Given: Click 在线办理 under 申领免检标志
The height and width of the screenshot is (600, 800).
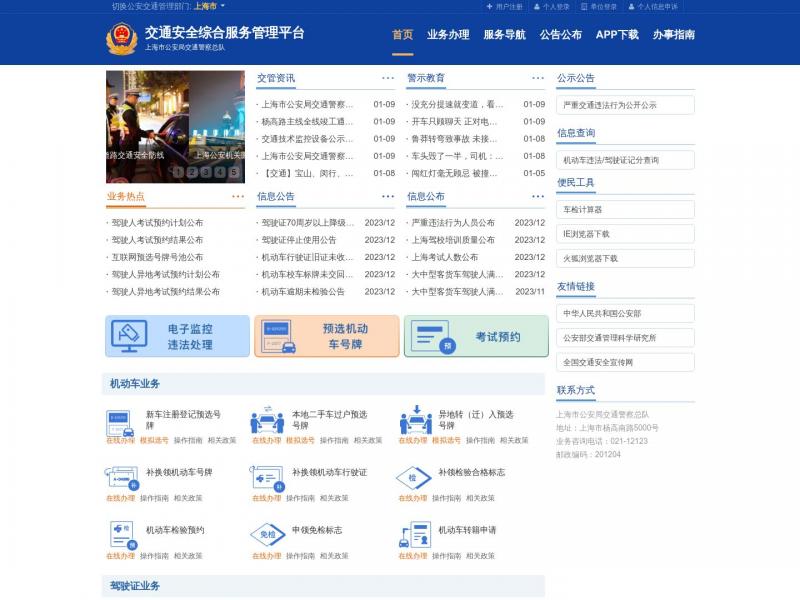Looking at the screenshot, I should click(x=266, y=556).
